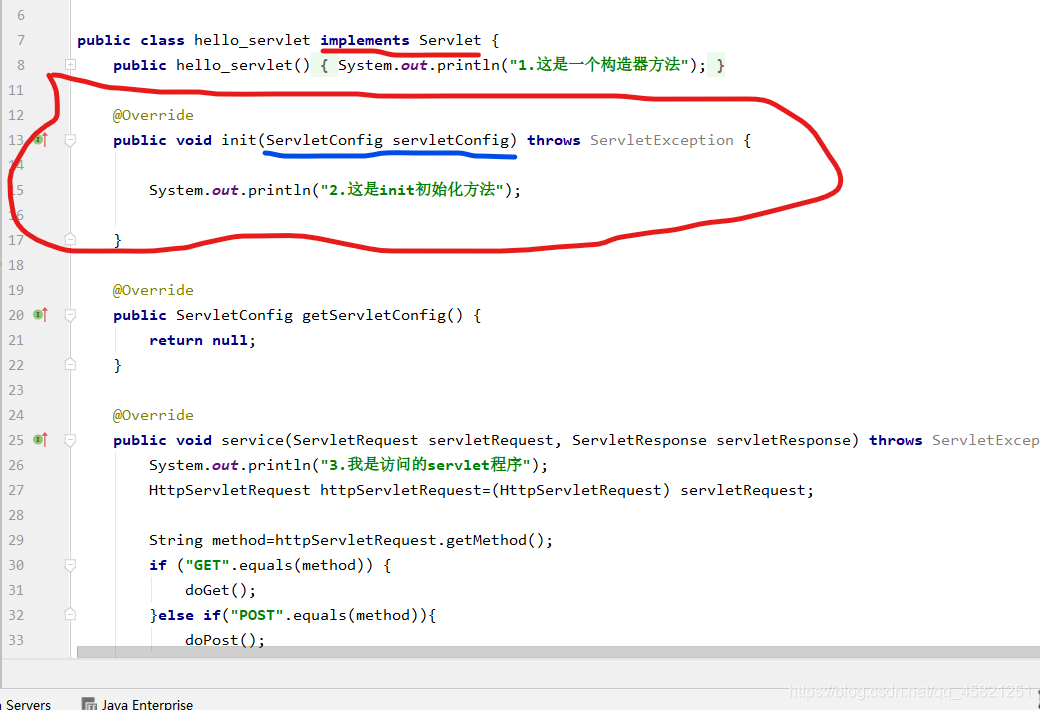Collapse getServletConfig at closing brace on line 22
The width and height of the screenshot is (1040, 710).
coord(70,364)
